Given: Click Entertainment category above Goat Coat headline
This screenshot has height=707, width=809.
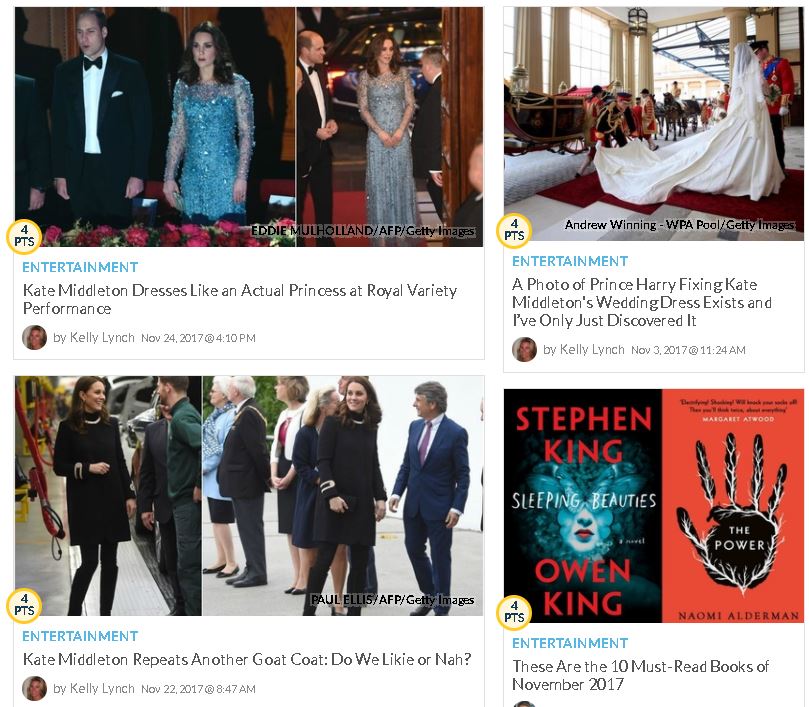Looking at the screenshot, I should 80,636.
